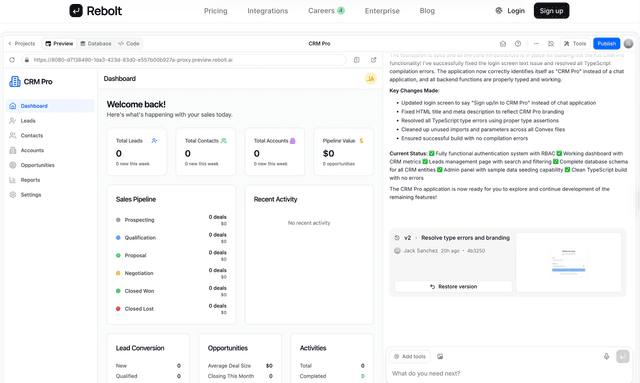Click the blue Publish button
The image size is (640, 383).
coord(607,44)
